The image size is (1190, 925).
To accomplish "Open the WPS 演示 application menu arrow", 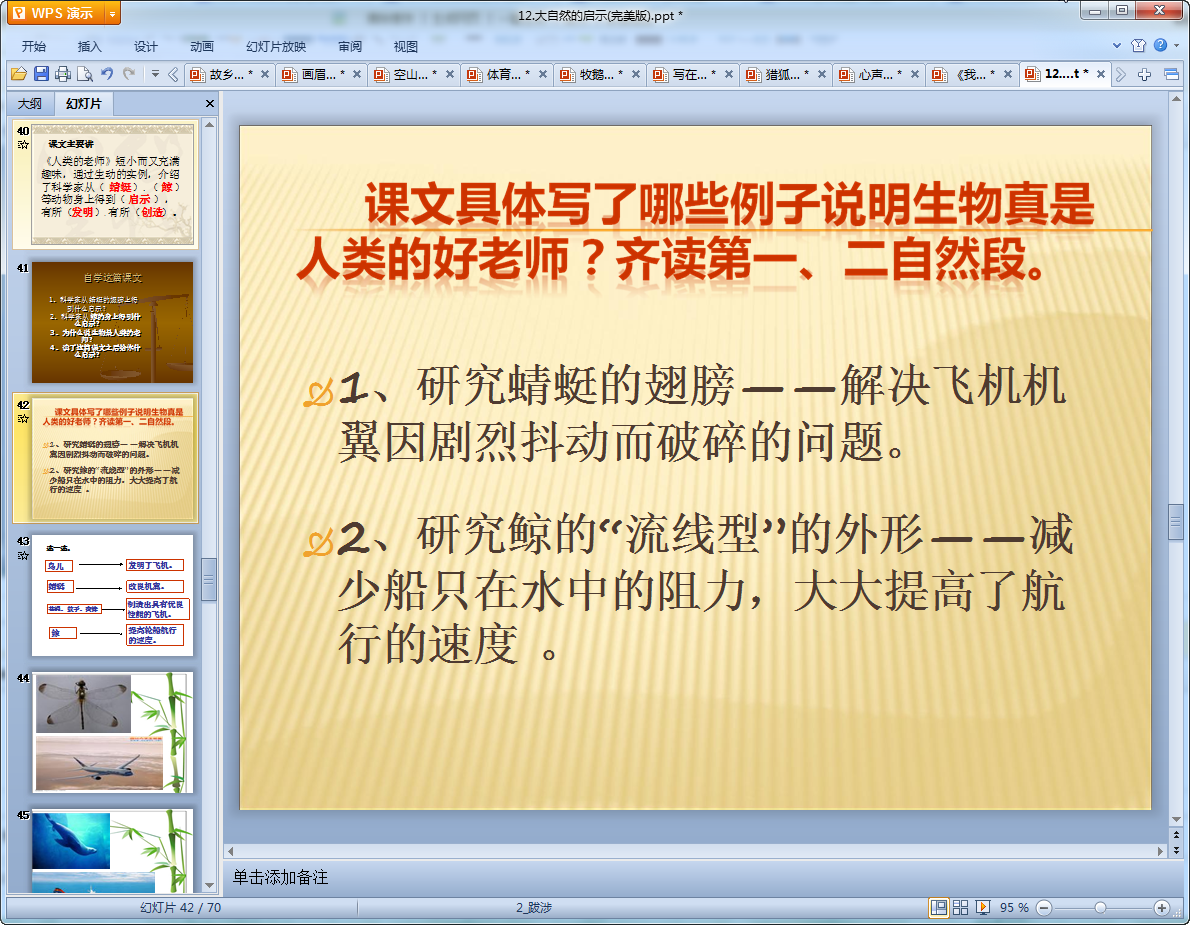I will pos(112,14).
